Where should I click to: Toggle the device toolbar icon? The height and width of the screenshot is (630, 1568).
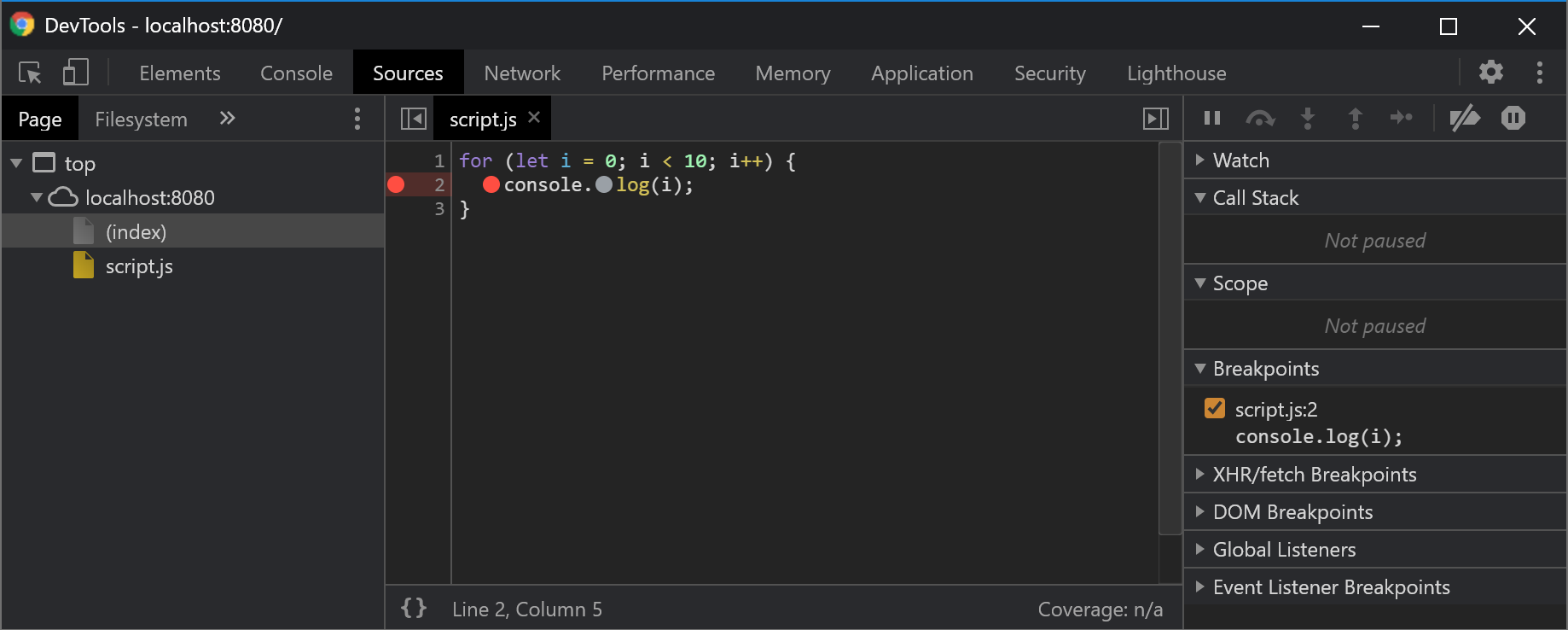75,73
